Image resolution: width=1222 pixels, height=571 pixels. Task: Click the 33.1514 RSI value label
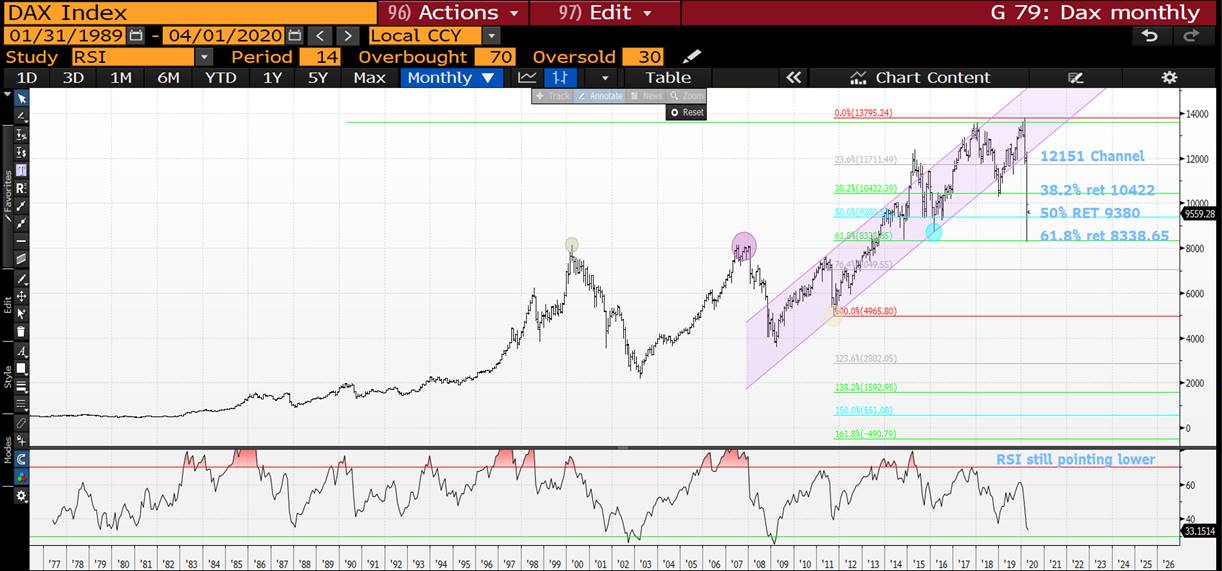(x=1199, y=530)
